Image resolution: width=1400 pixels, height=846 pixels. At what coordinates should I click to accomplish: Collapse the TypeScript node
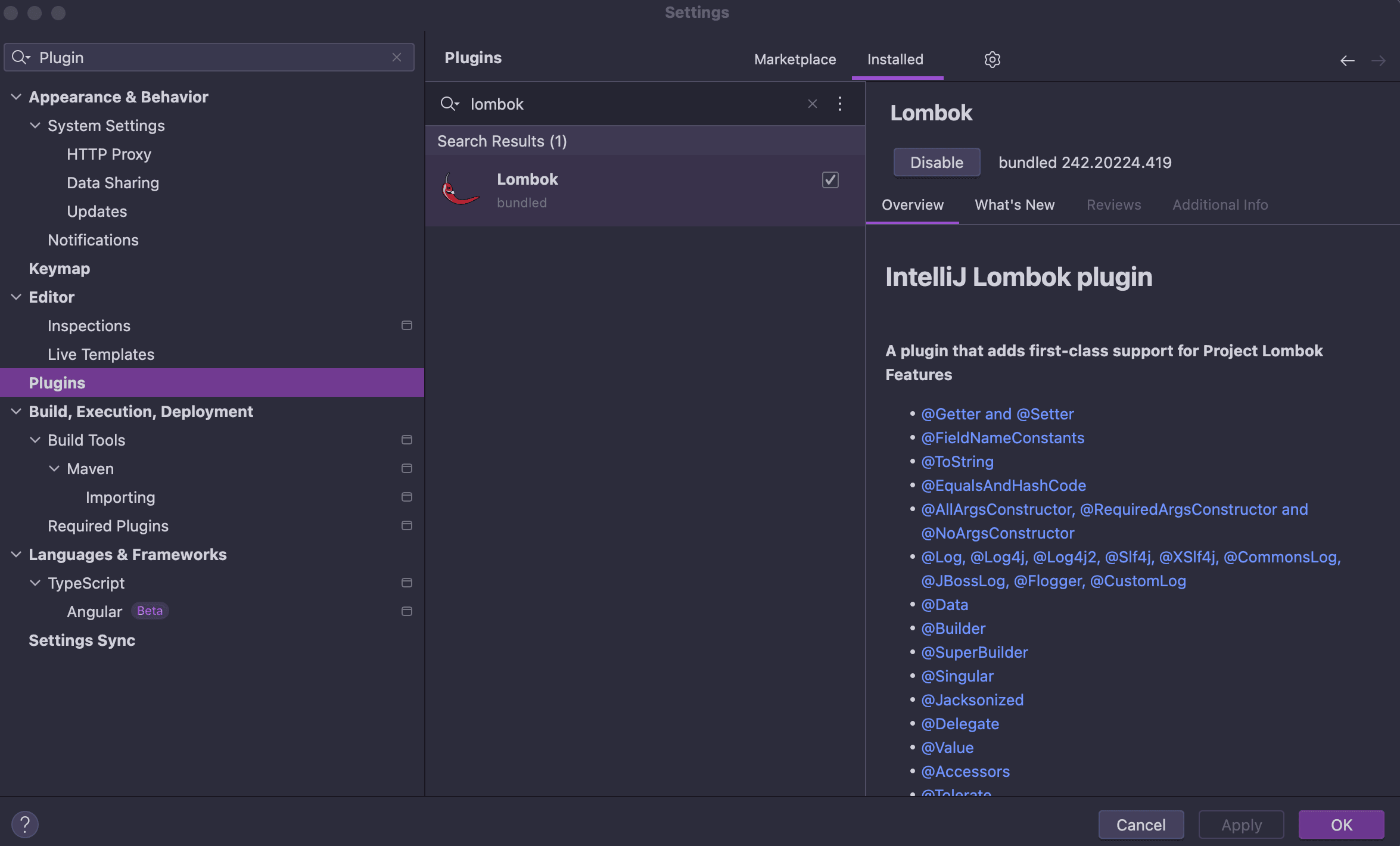35,583
